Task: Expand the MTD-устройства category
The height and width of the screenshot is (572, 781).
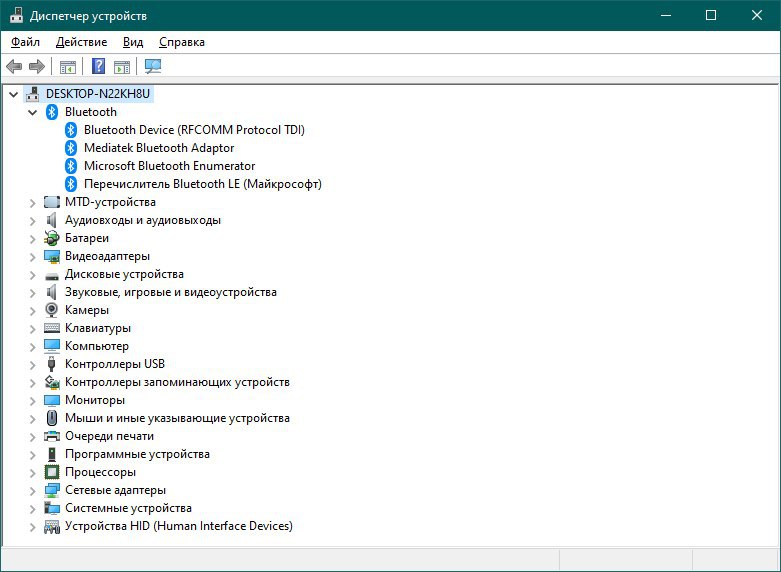Action: [33, 202]
